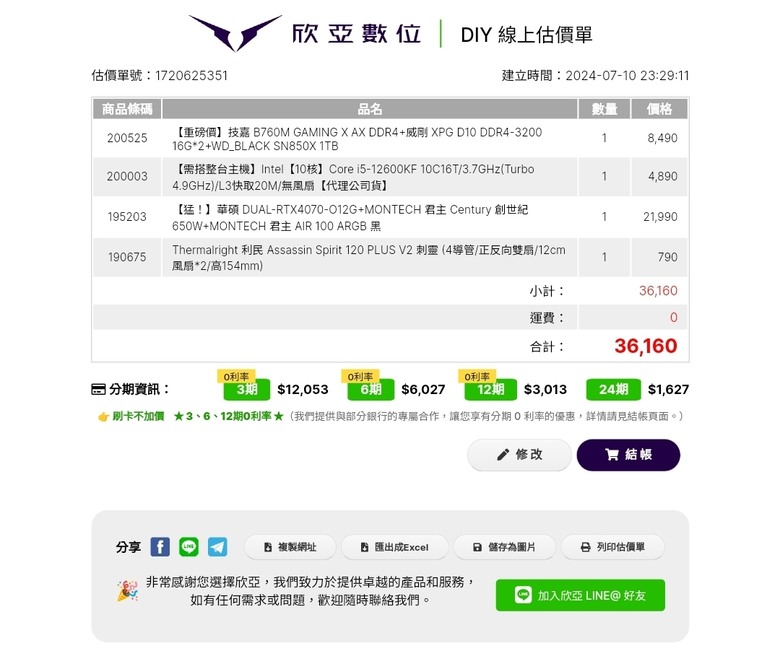Proceed to checkout with 結帳 button

(x=628, y=455)
